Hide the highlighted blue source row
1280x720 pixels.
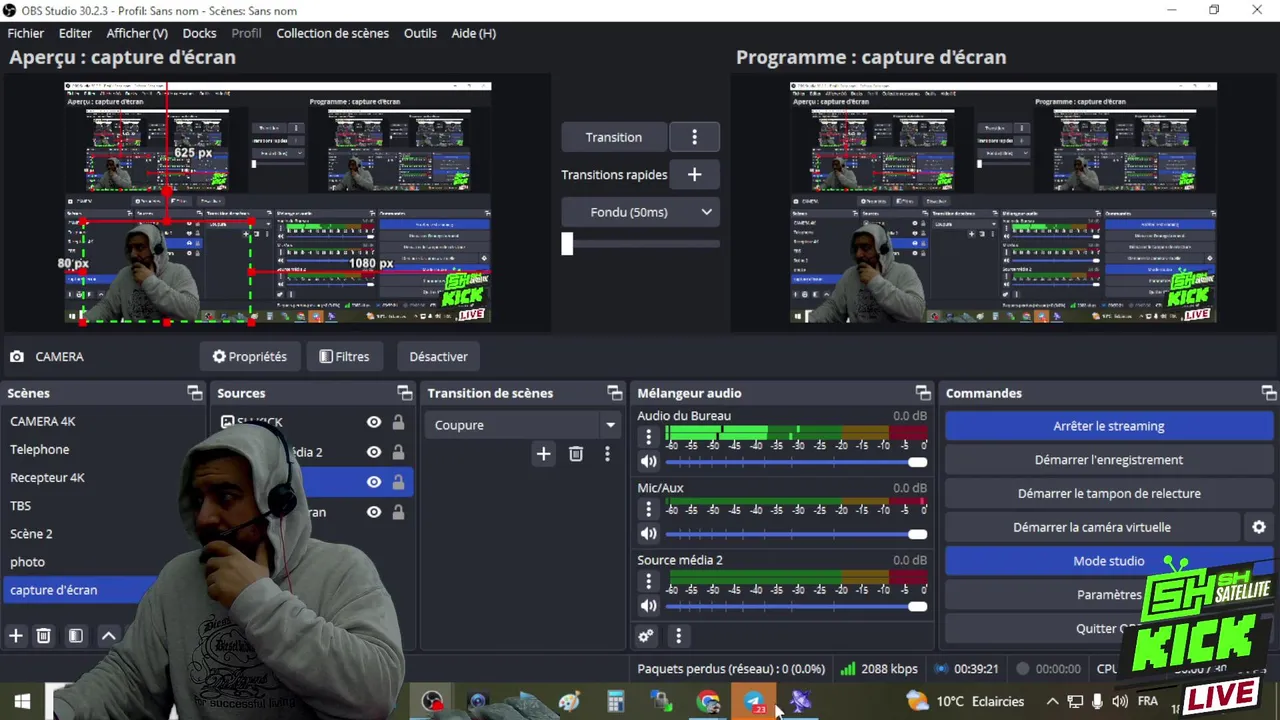tap(374, 482)
